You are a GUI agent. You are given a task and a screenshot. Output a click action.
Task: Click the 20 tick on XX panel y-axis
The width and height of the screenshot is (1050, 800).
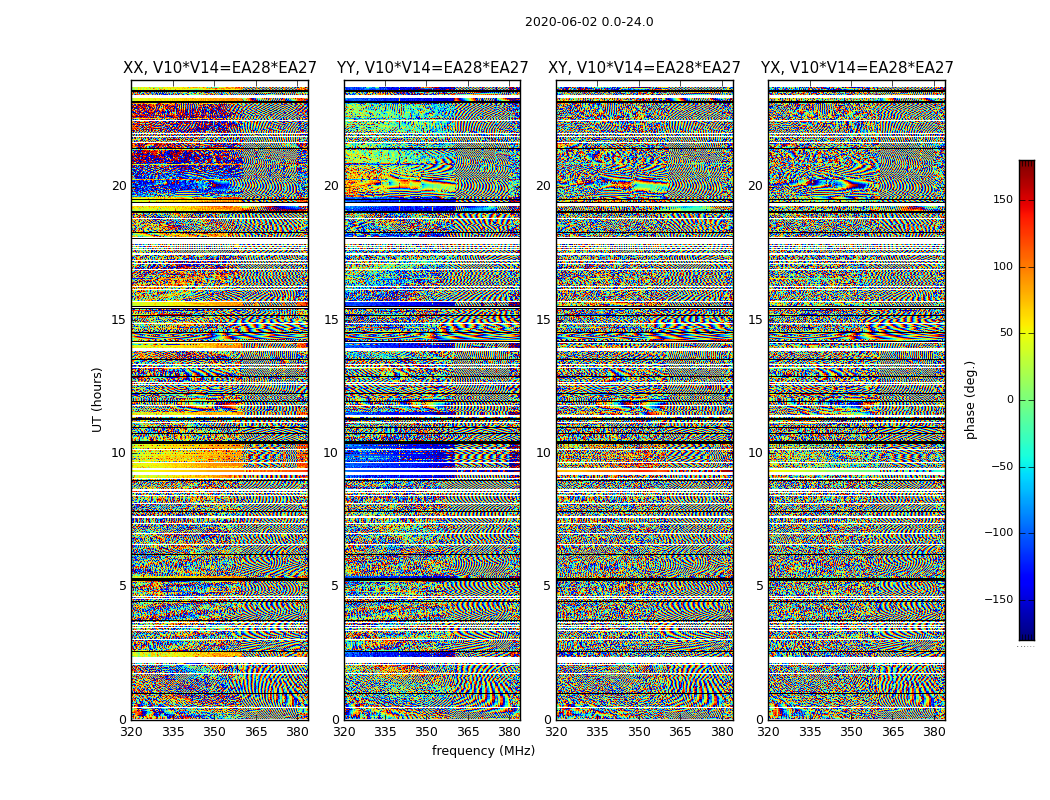pos(119,186)
